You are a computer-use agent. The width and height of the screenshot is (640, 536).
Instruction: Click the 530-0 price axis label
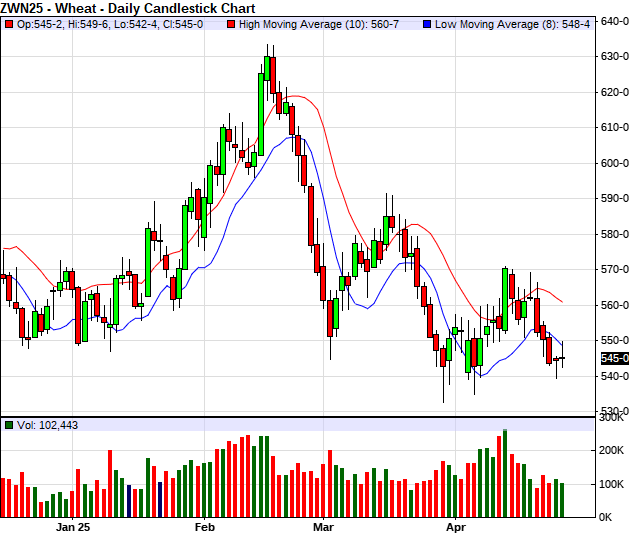point(614,411)
